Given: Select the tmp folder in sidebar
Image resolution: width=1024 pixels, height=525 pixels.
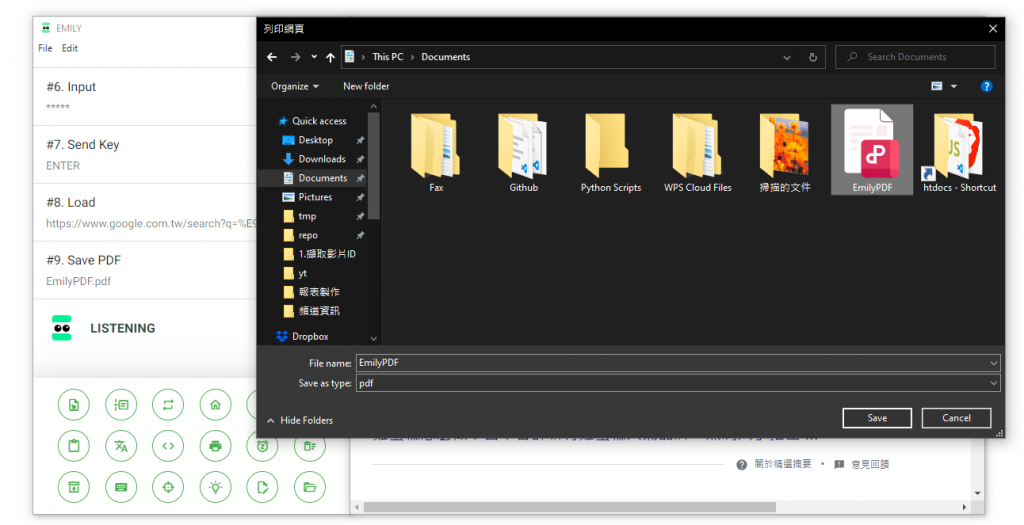Looking at the screenshot, I should pyautogui.click(x=307, y=216).
